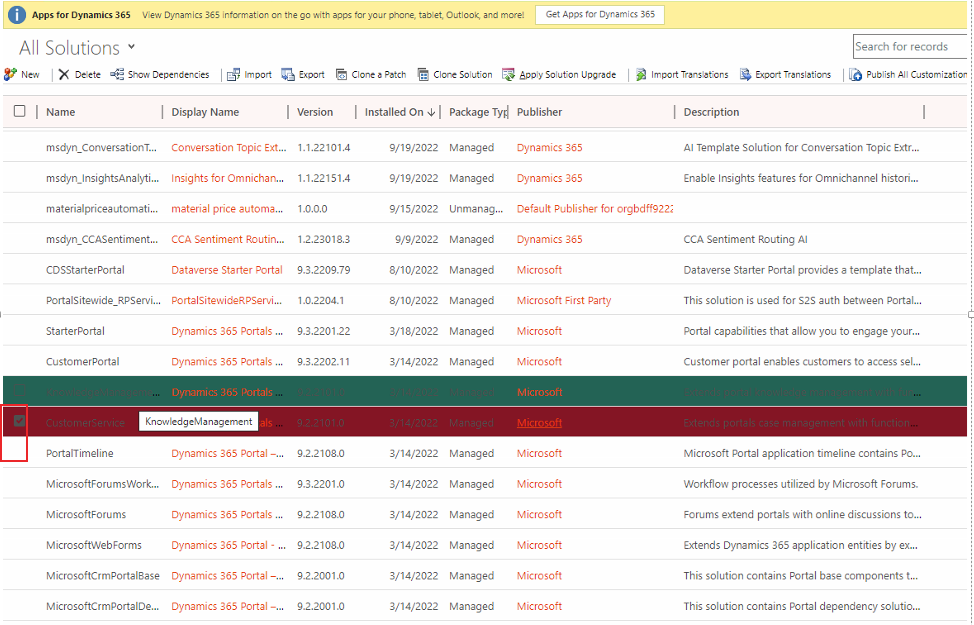Sort by Publisher column header
The height and width of the screenshot is (625, 974).
[539, 112]
